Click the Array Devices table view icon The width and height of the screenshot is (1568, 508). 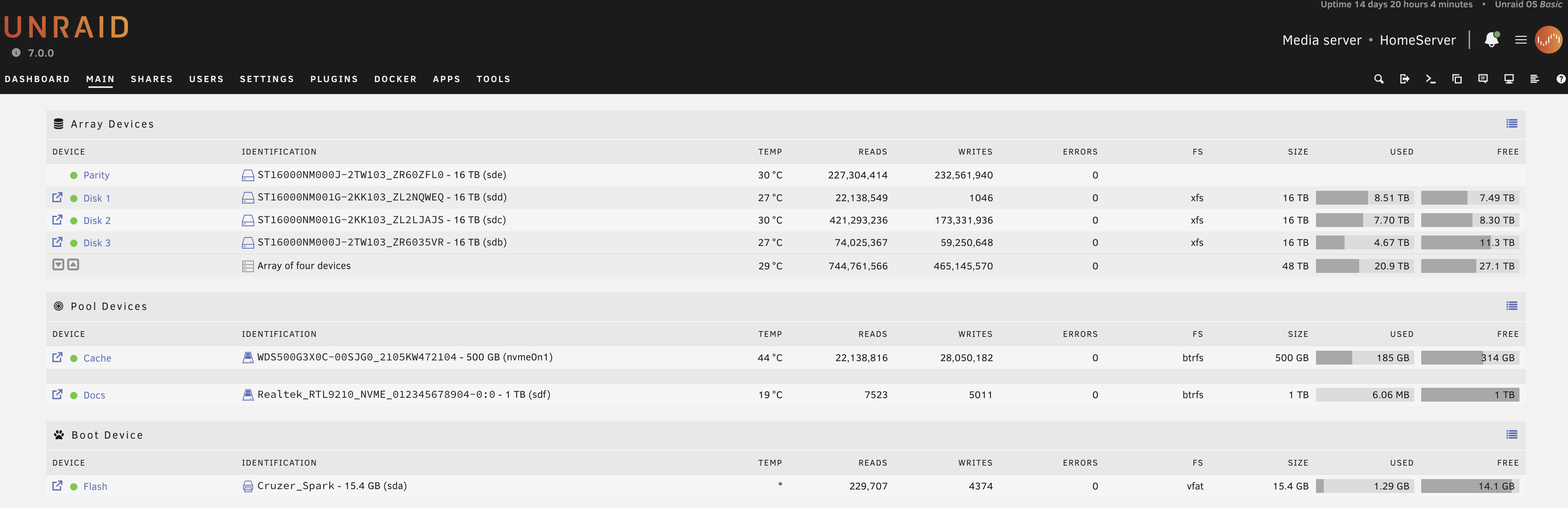(x=1512, y=124)
